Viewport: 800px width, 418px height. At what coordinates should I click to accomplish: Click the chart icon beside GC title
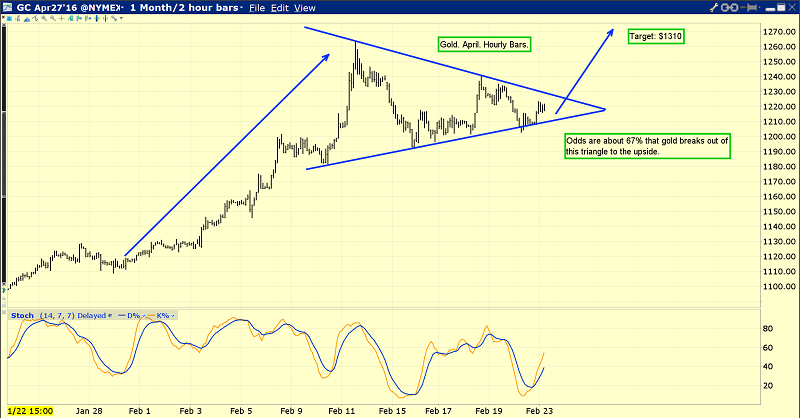(8, 6)
